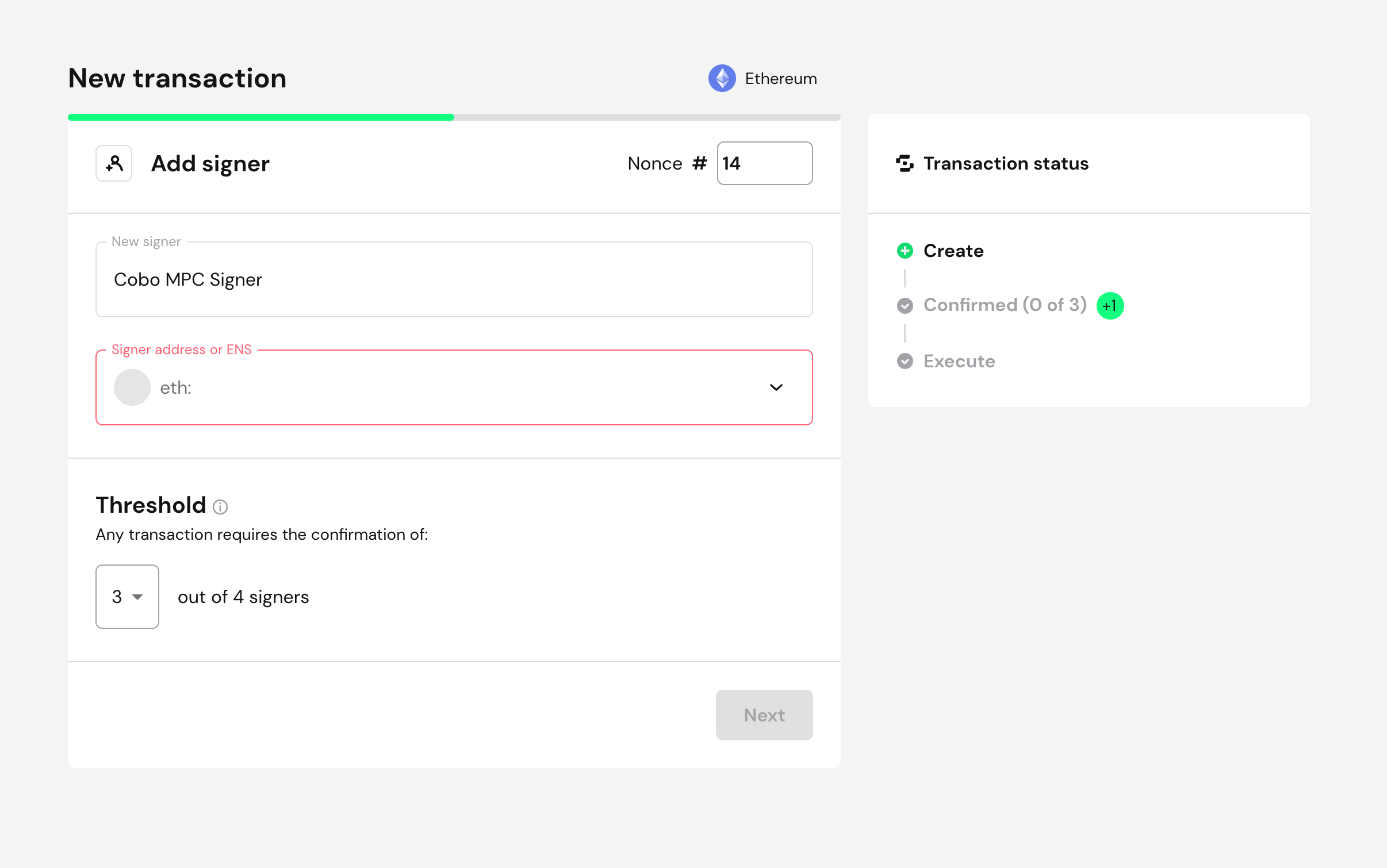The height and width of the screenshot is (868, 1387).
Task: Open the threshold number dropdown
Action: [x=127, y=597]
